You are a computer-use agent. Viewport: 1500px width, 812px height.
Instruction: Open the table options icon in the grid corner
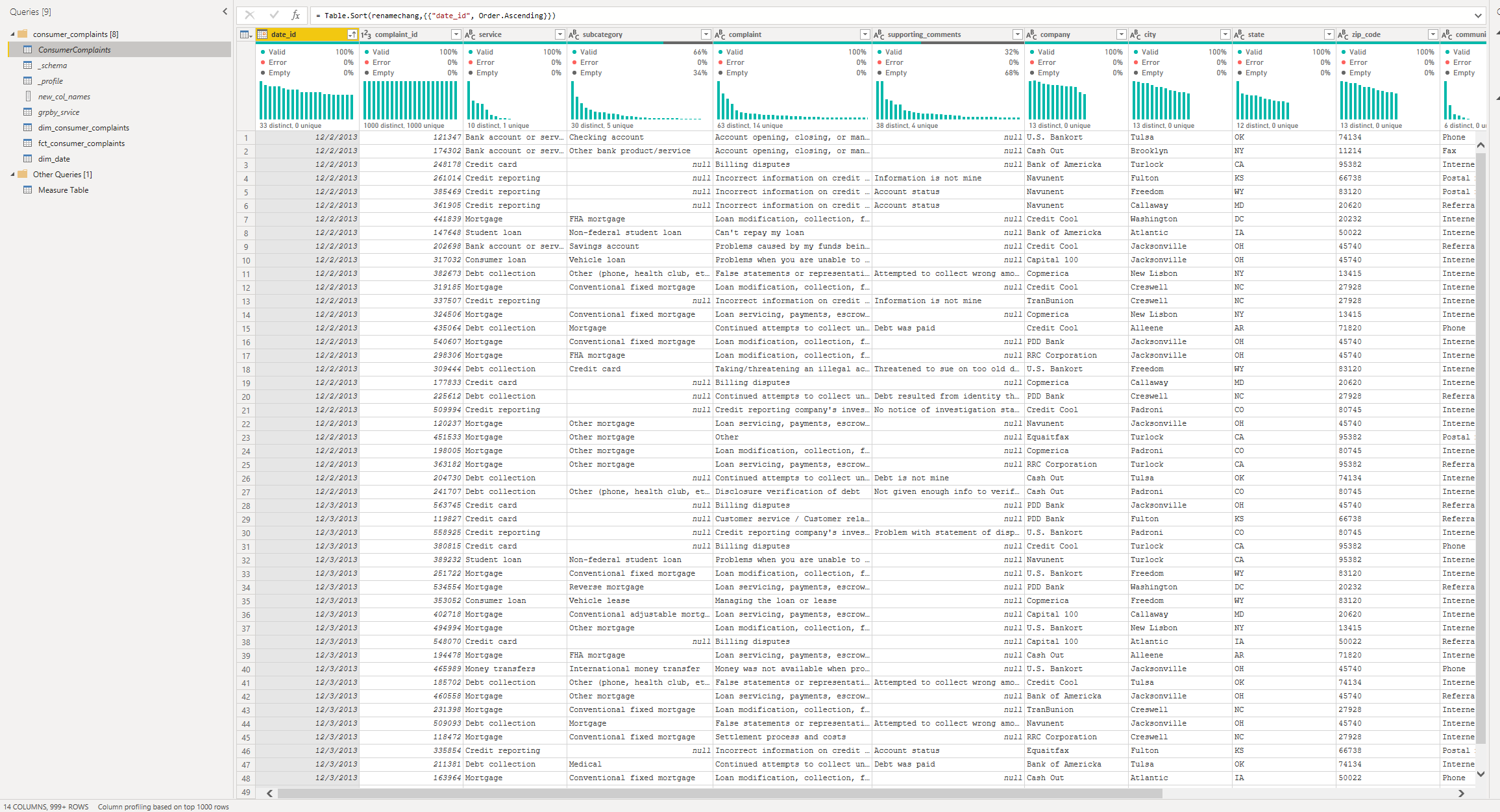point(245,34)
